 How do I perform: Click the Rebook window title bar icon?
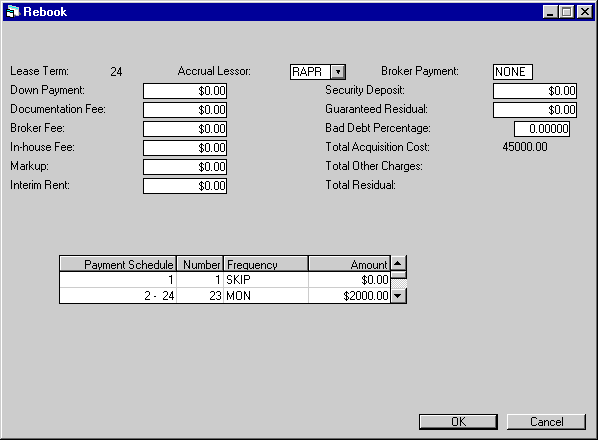13,11
